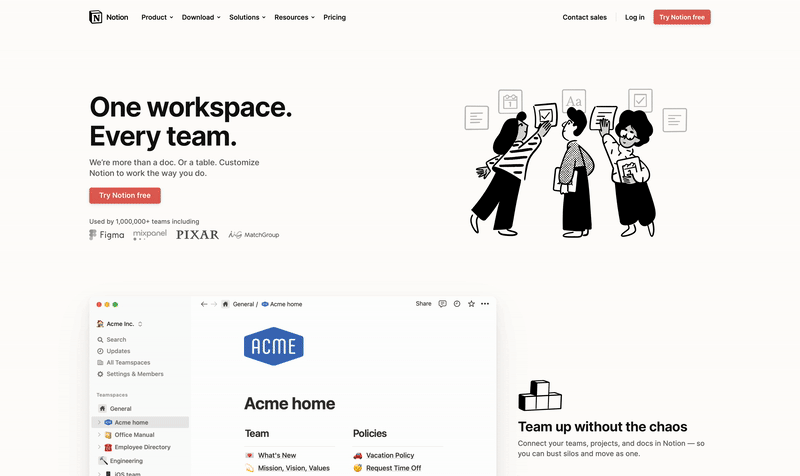
Task: Expand the Employee Directory chevron
Action: point(99,447)
